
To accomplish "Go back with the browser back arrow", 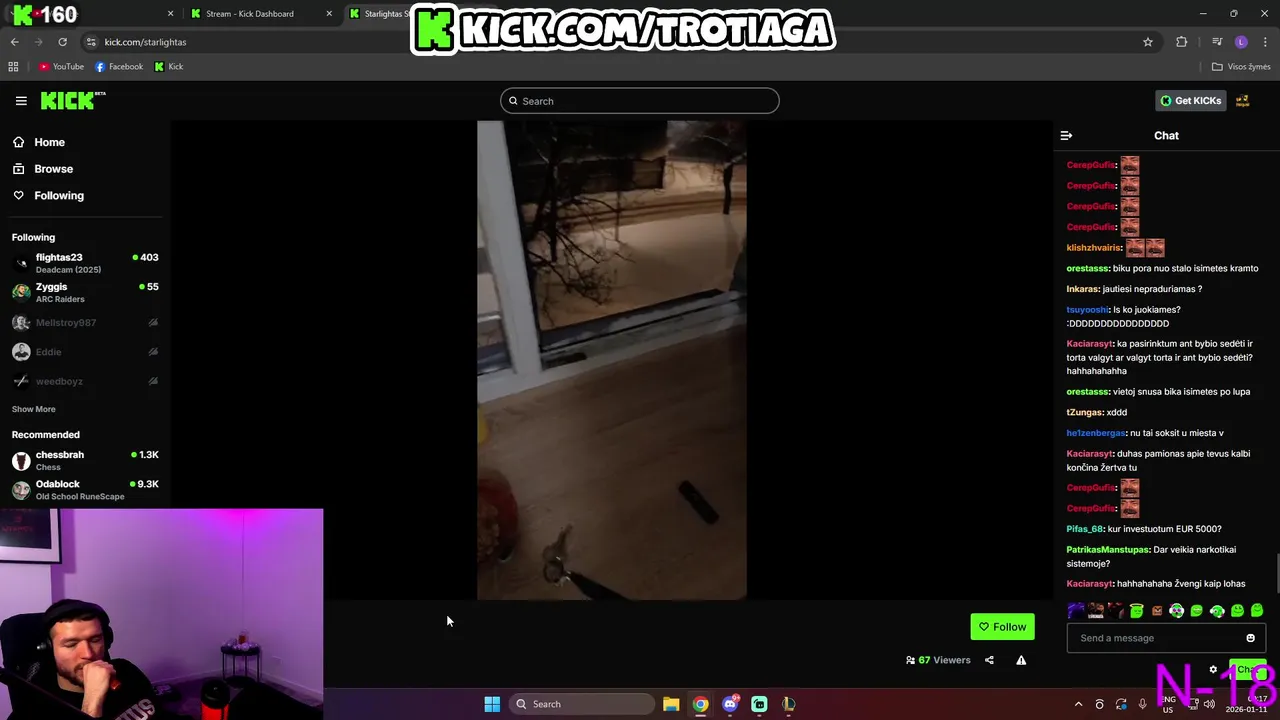I will pyautogui.click(x=14, y=42).
